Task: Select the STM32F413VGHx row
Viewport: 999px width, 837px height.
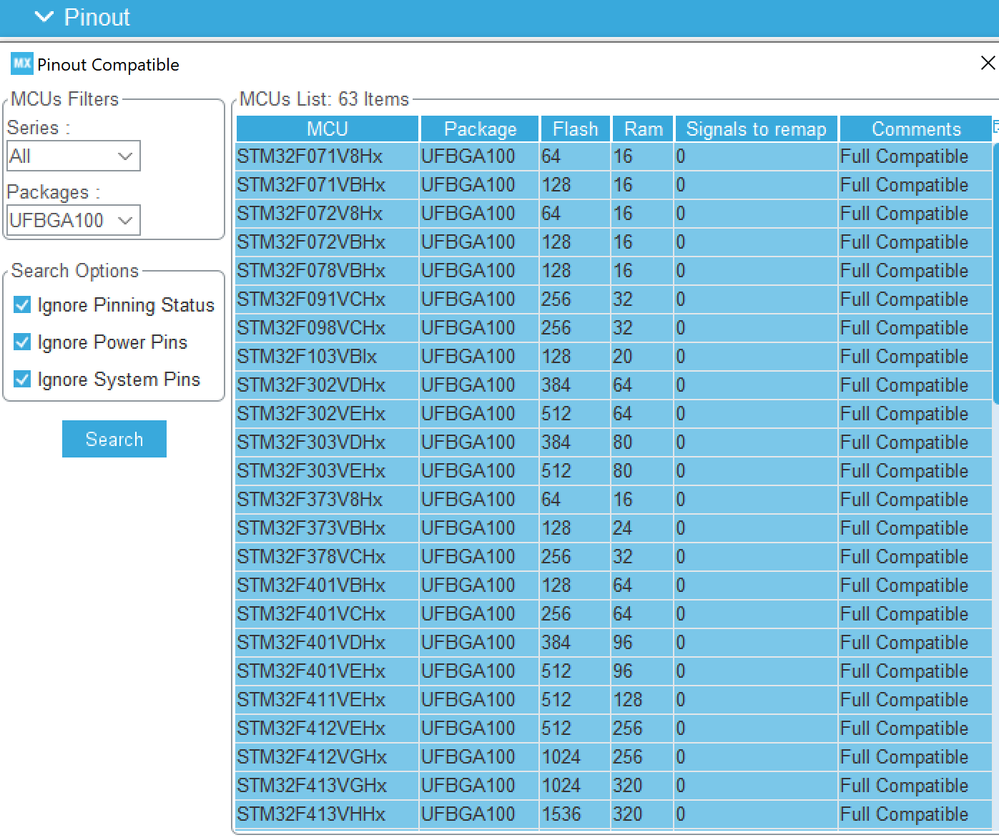Action: point(614,785)
